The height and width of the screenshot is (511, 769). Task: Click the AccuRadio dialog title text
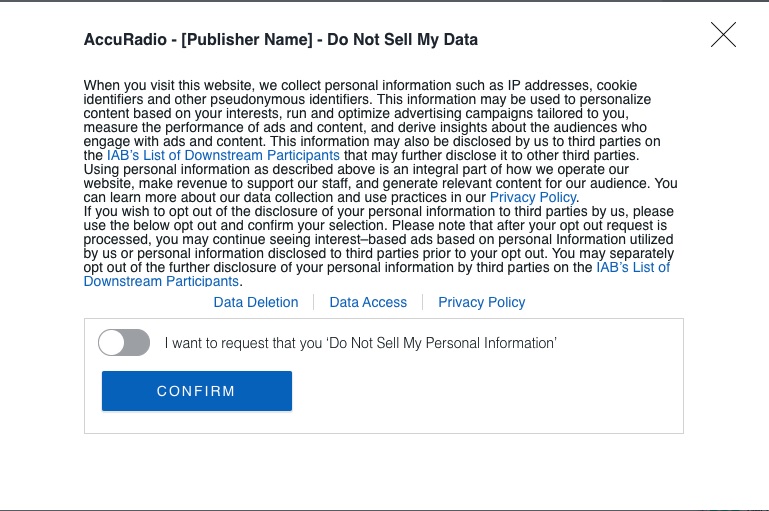coord(280,40)
